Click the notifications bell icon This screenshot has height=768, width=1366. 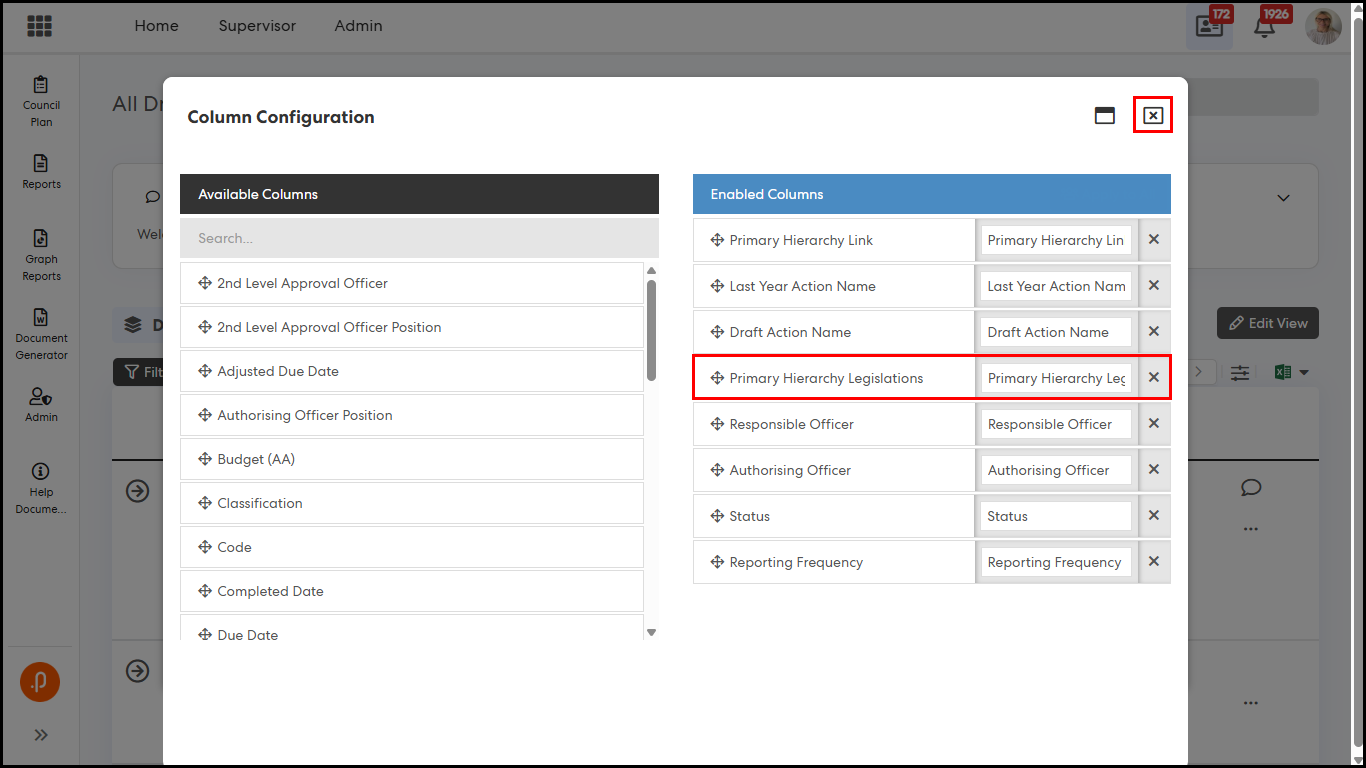(1264, 27)
